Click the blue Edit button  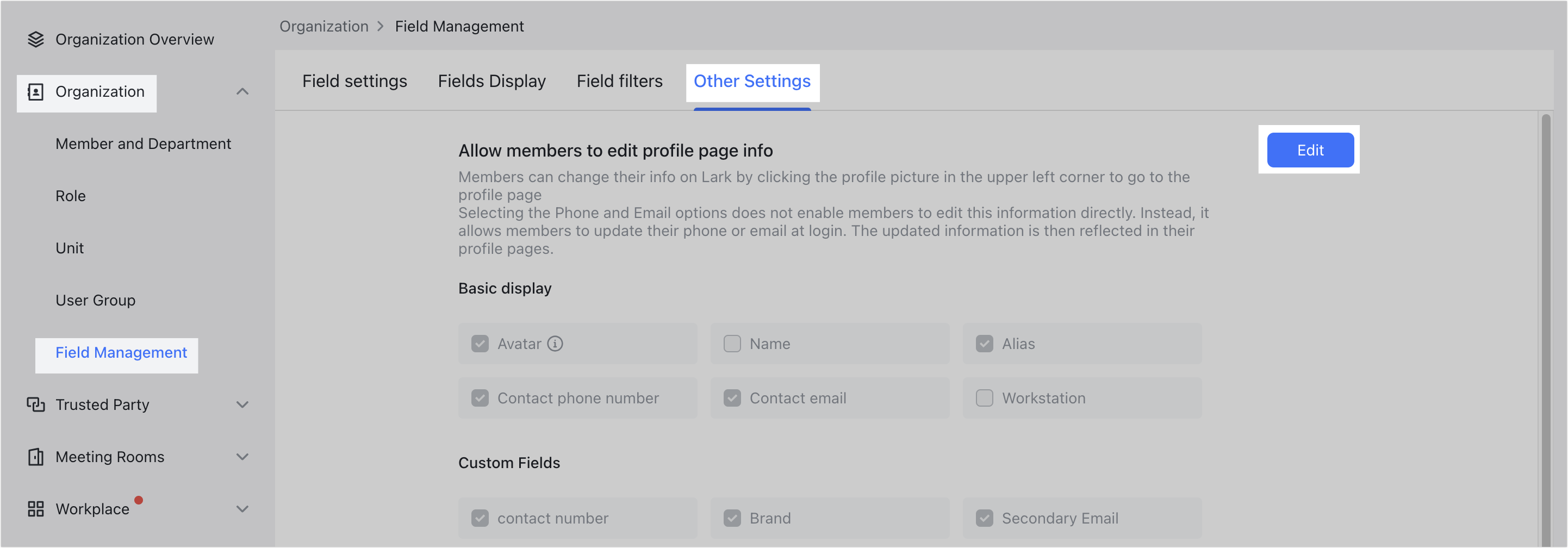point(1310,150)
